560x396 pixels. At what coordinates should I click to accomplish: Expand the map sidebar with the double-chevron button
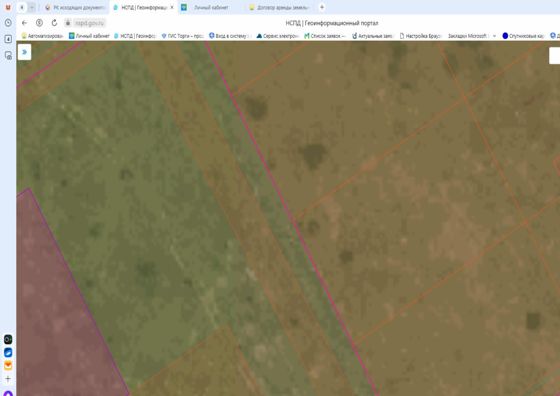pos(24,52)
